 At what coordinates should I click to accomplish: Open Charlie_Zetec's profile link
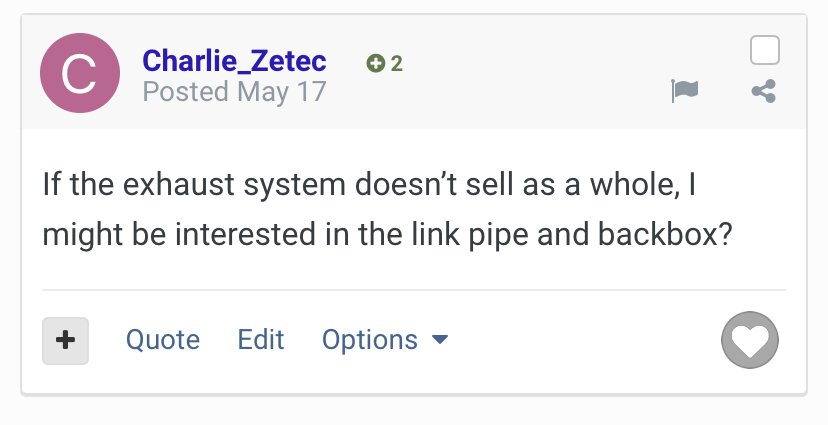[234, 61]
